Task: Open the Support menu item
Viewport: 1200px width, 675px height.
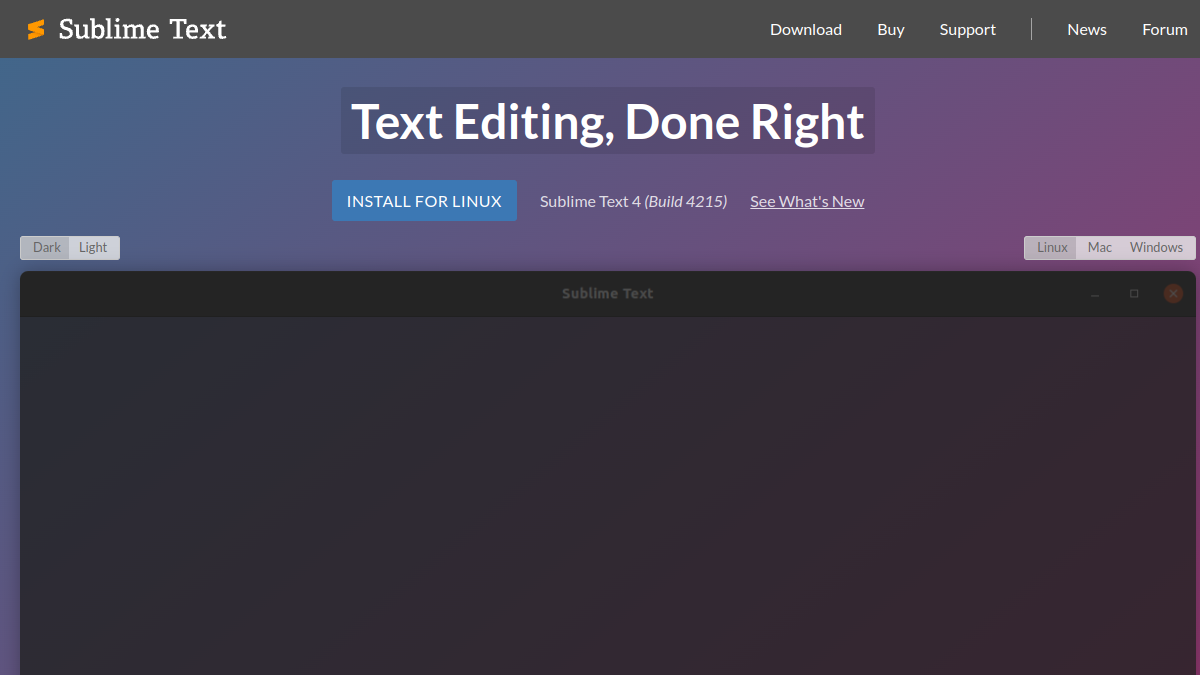Action: [x=968, y=29]
